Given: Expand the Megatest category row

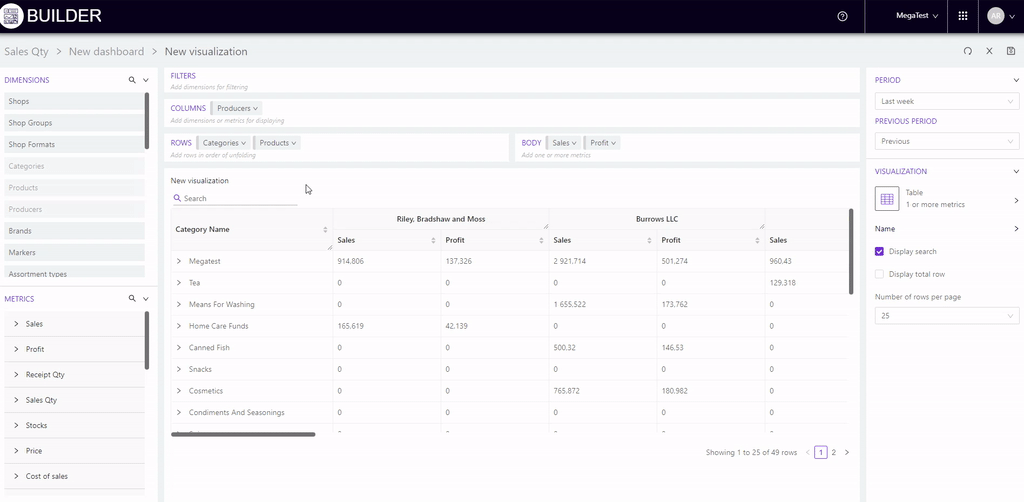Looking at the screenshot, I should 179,261.
